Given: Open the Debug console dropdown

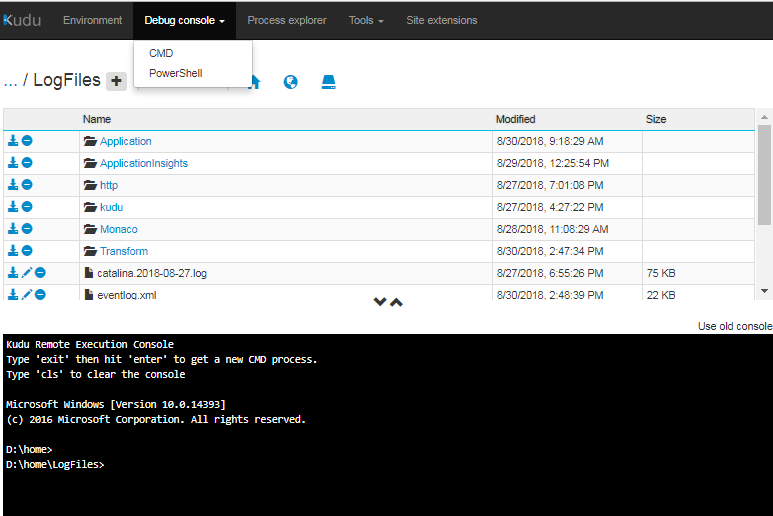Looking at the screenshot, I should click(x=184, y=20).
